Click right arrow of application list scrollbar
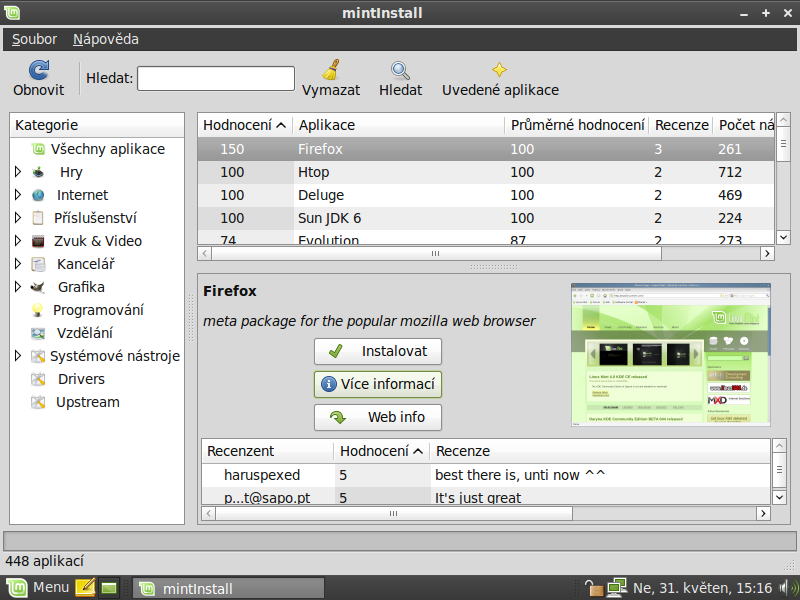 (x=767, y=254)
